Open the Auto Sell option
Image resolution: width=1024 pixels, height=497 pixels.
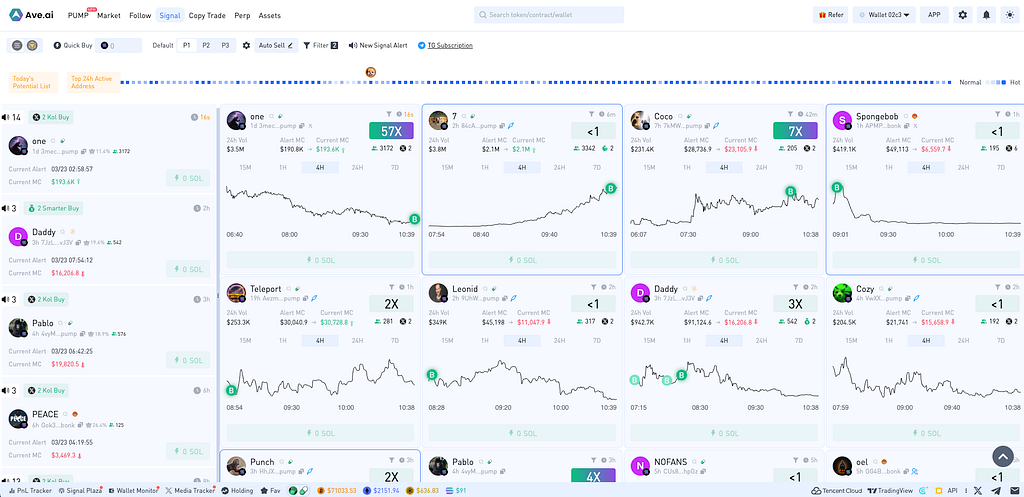[276, 46]
